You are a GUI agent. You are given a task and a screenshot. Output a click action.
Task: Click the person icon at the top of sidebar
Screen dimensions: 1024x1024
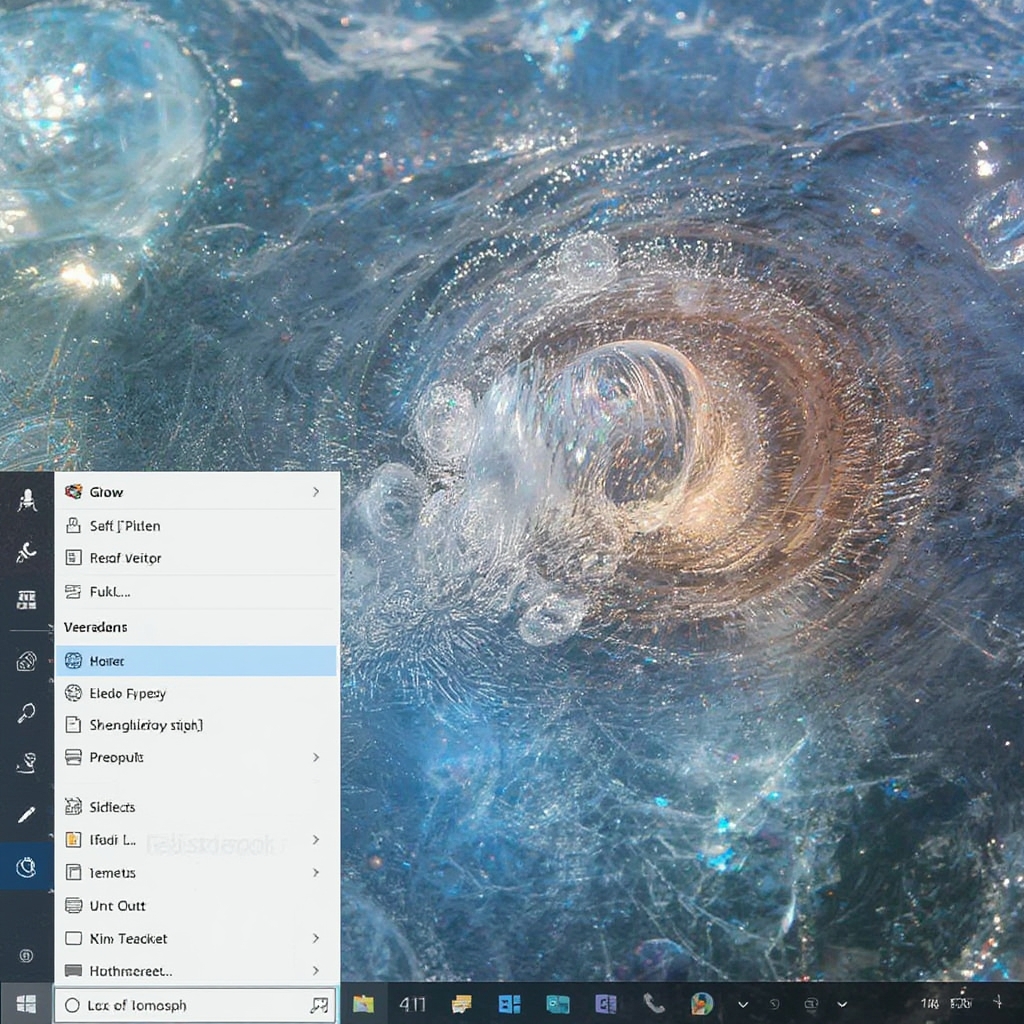pos(27,497)
